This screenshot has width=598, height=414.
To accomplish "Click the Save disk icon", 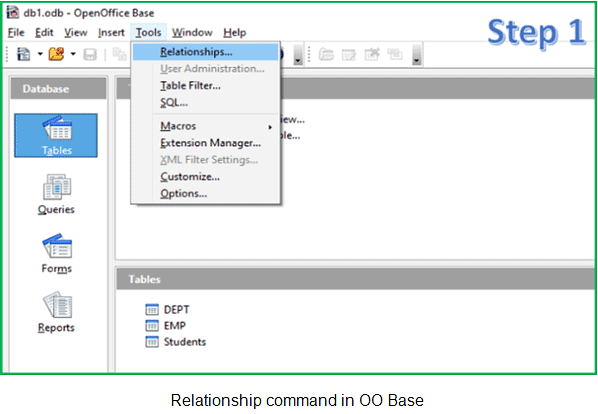I will 90,55.
